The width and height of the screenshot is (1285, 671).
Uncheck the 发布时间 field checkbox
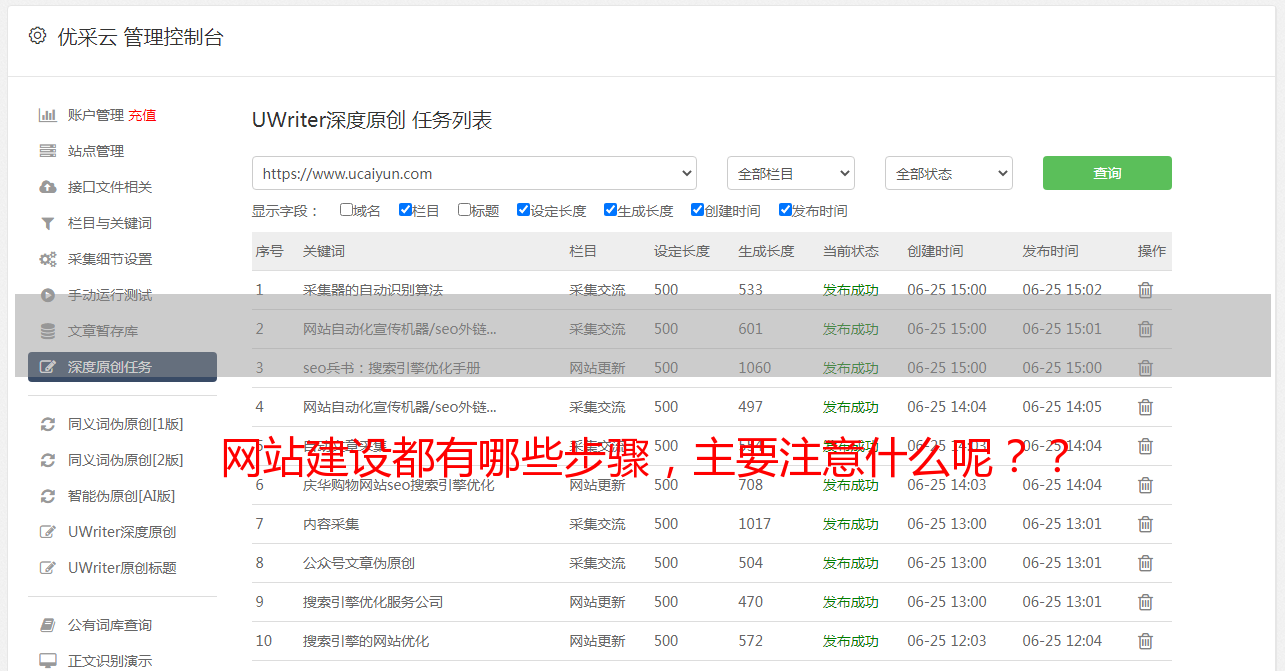click(x=785, y=210)
